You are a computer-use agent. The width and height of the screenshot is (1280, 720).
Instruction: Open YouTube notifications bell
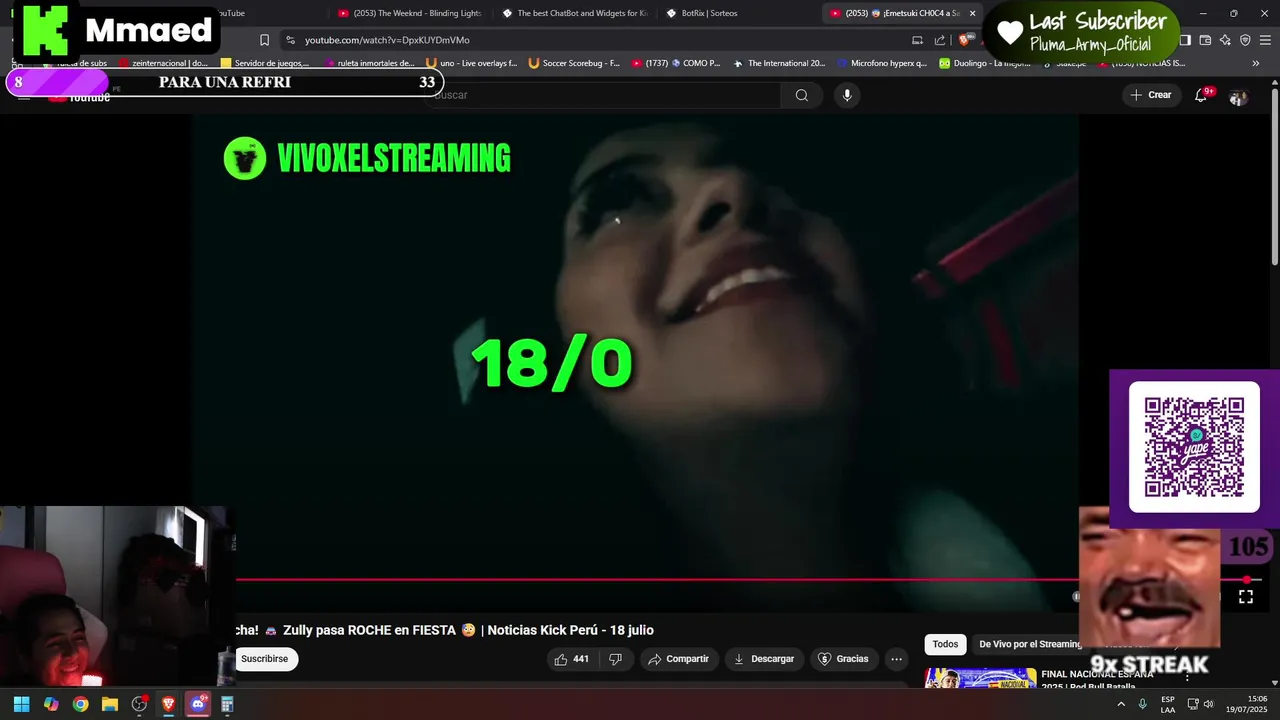pos(1201,95)
